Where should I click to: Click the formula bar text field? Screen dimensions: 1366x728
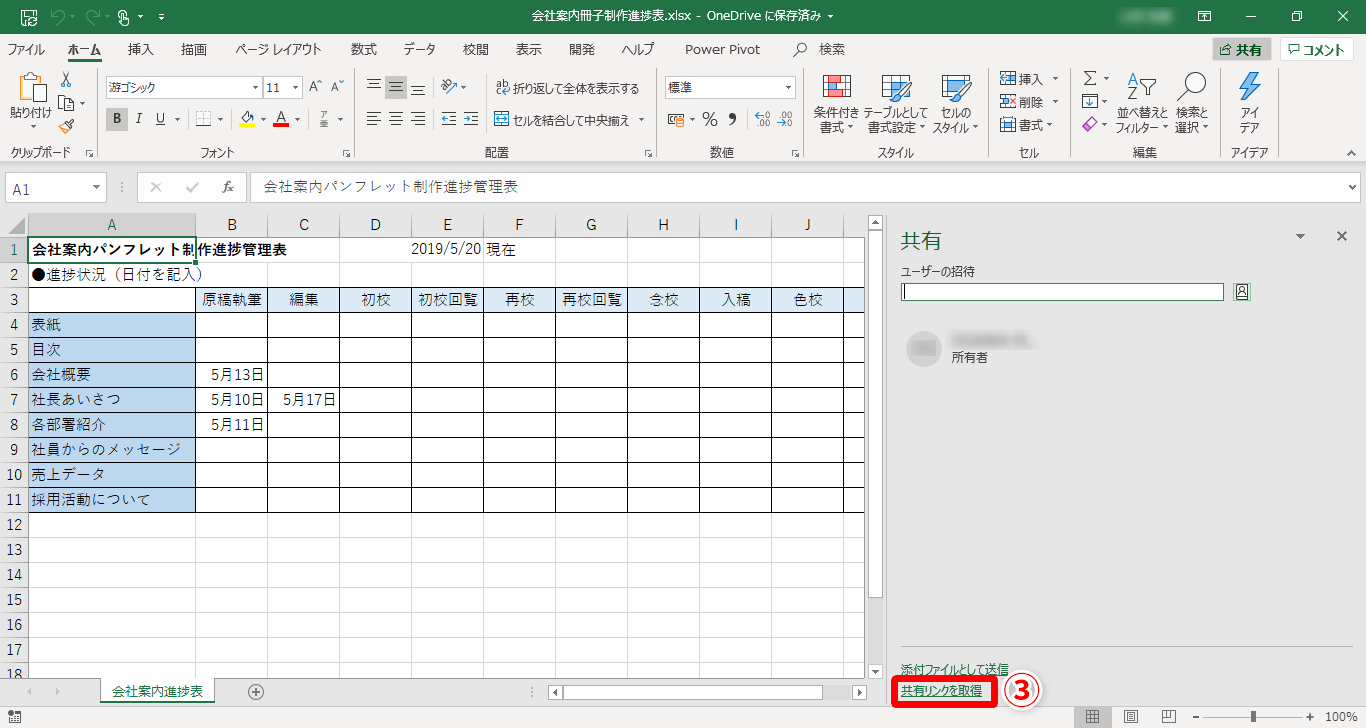tap(796, 187)
